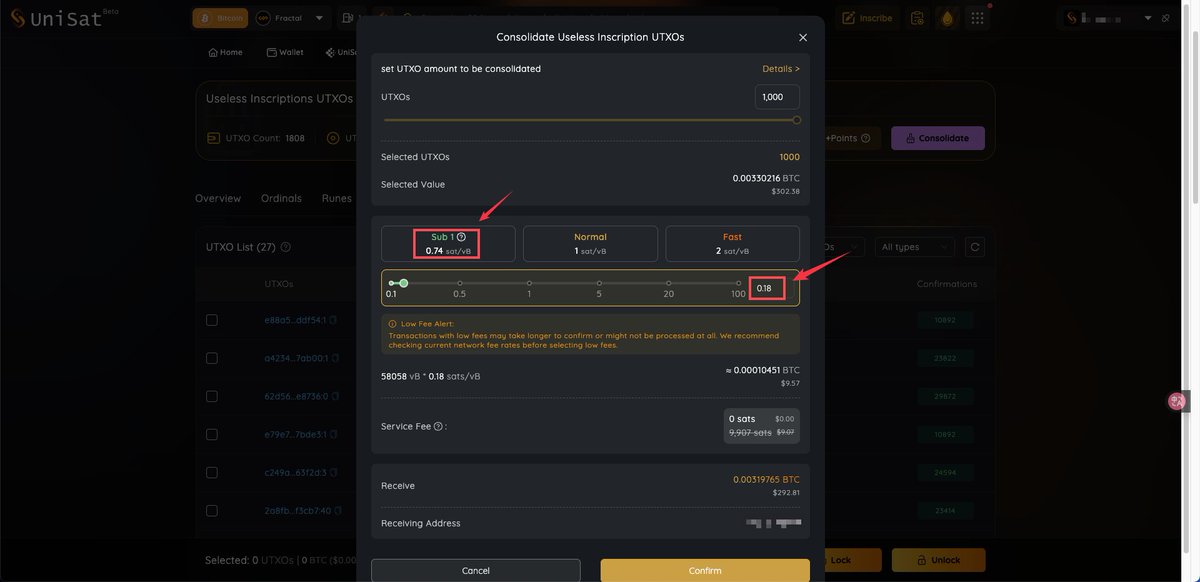The image size is (1200, 582).
Task: Go to Wallet in navigation bar
Action: 285,52
